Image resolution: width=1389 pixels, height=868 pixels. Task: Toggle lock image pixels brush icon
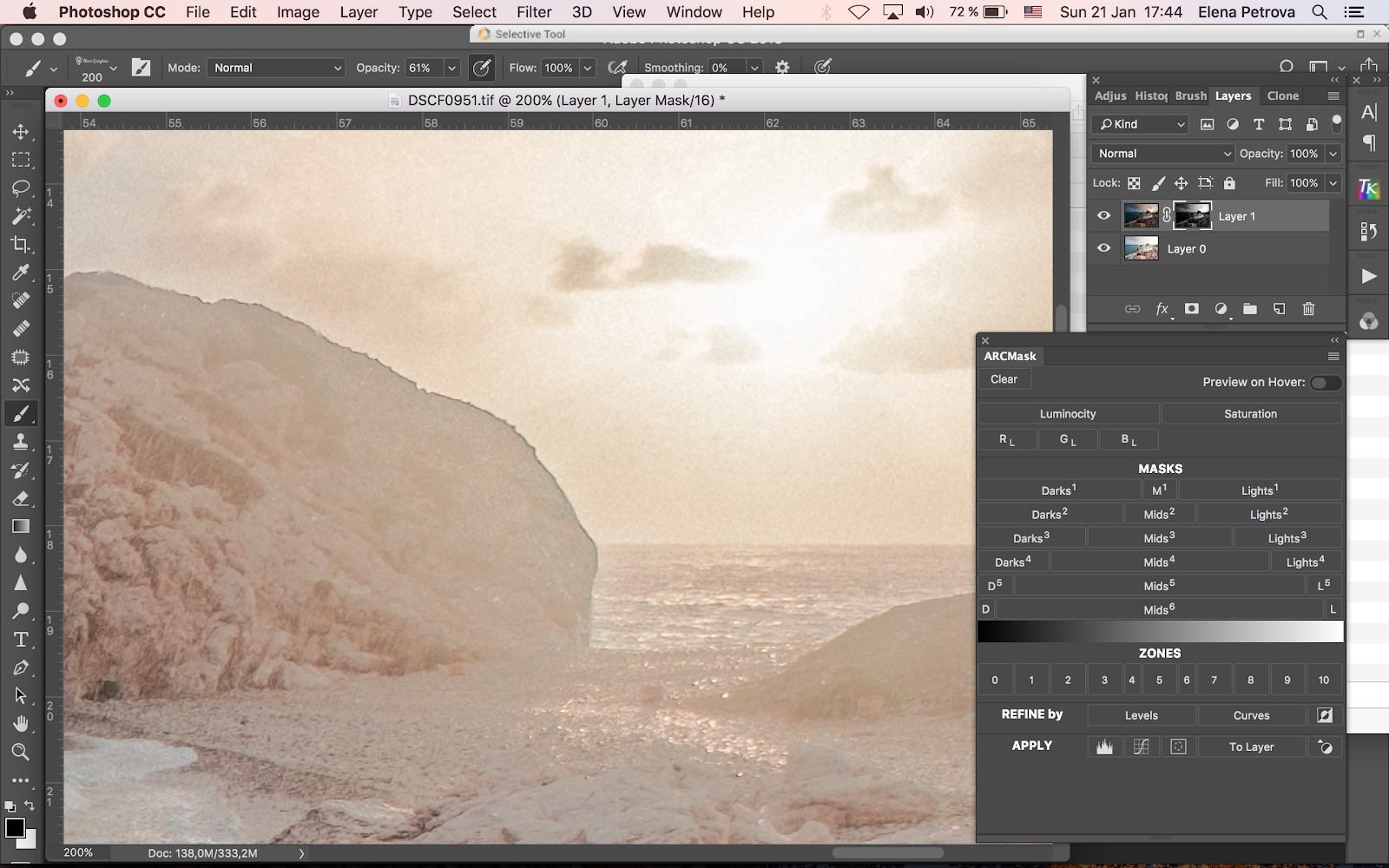[1158, 183]
